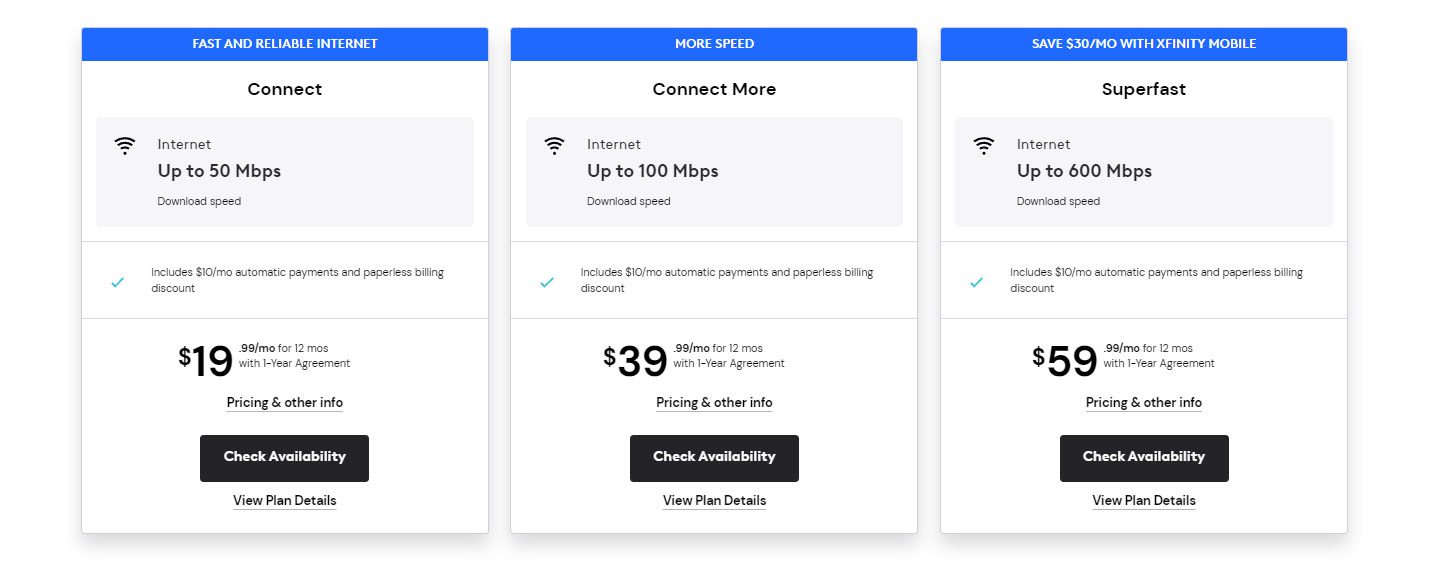Expand View Plan Details under Superfast
The width and height of the screenshot is (1429, 565).
click(1144, 501)
